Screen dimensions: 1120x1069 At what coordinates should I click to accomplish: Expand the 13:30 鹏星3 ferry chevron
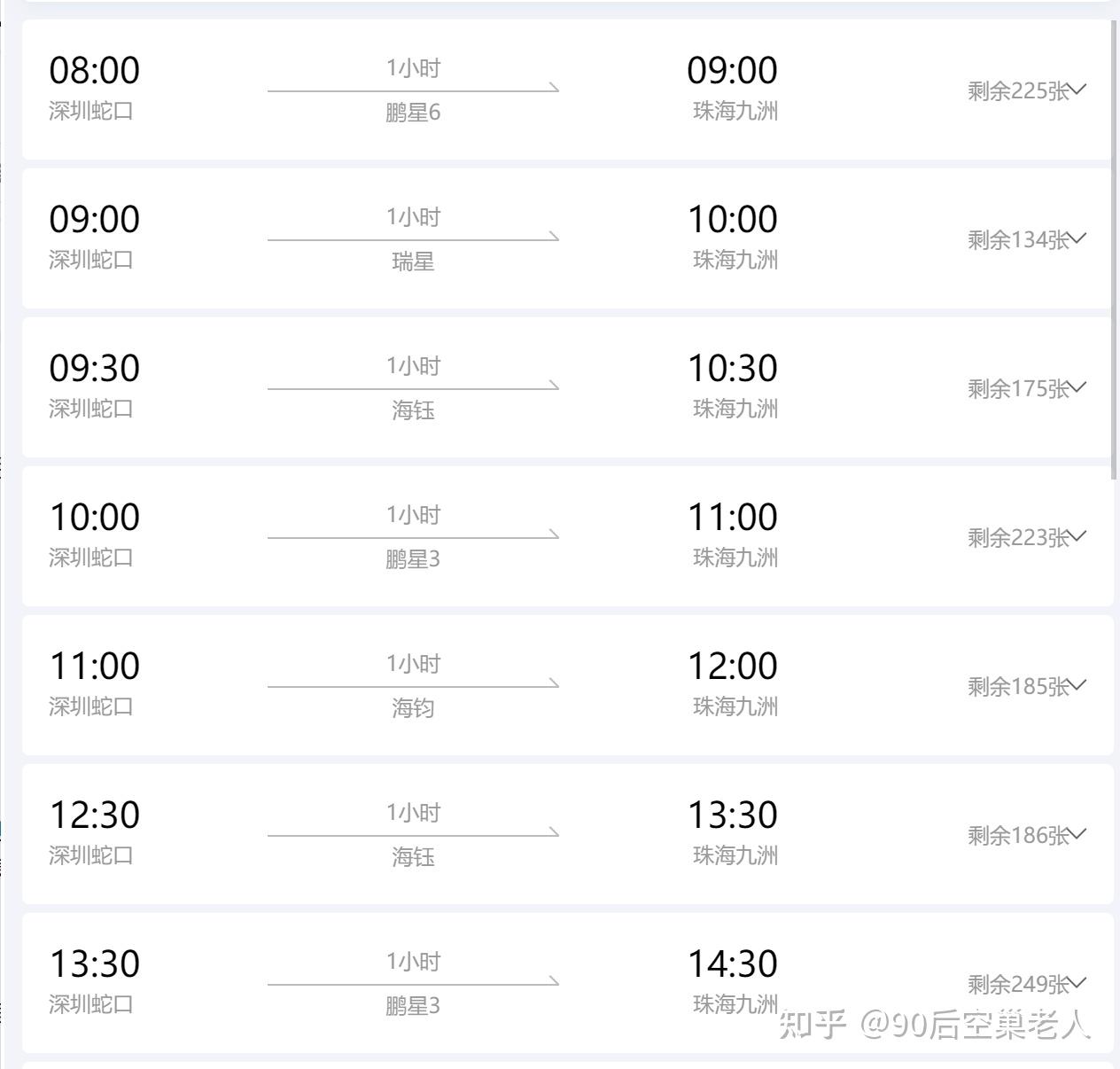(1077, 982)
